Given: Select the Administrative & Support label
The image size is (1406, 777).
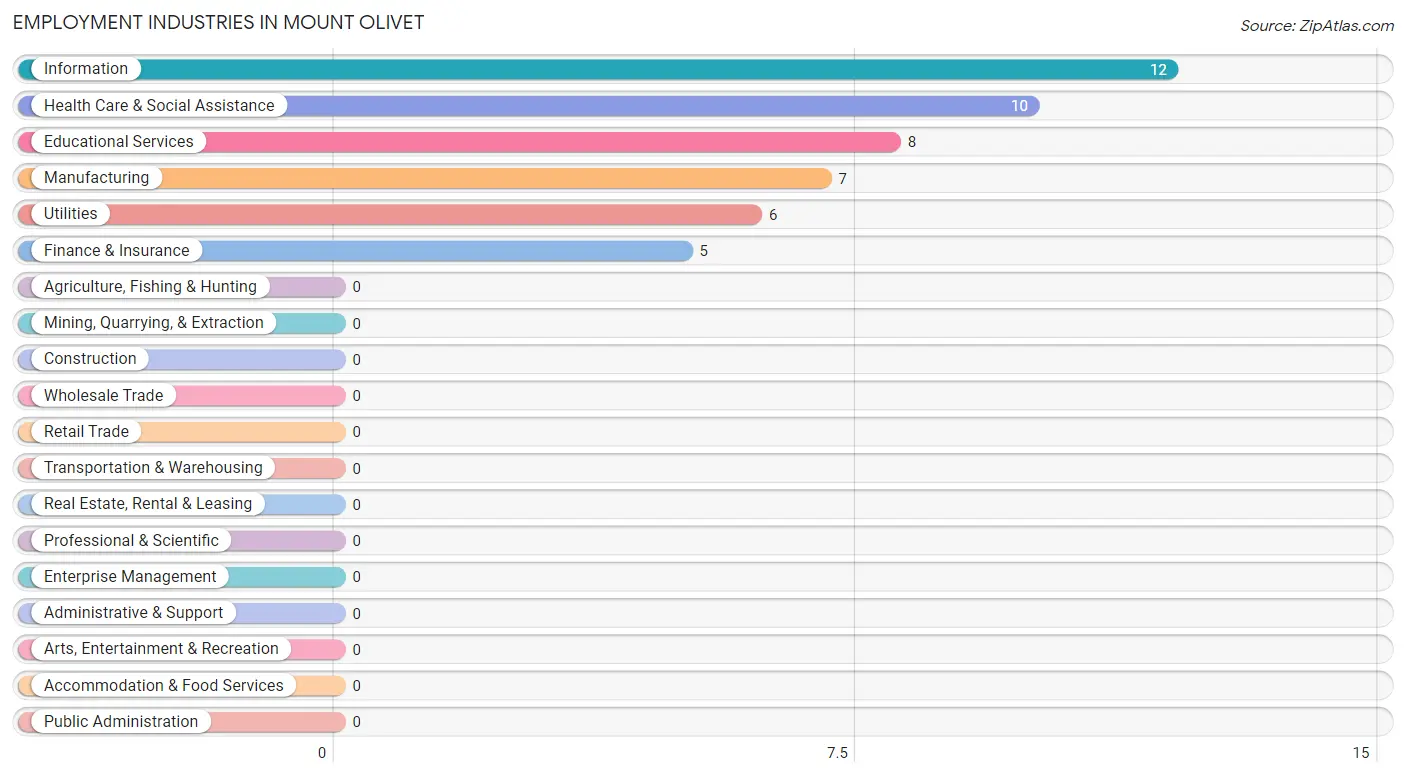Looking at the screenshot, I should [x=134, y=613].
